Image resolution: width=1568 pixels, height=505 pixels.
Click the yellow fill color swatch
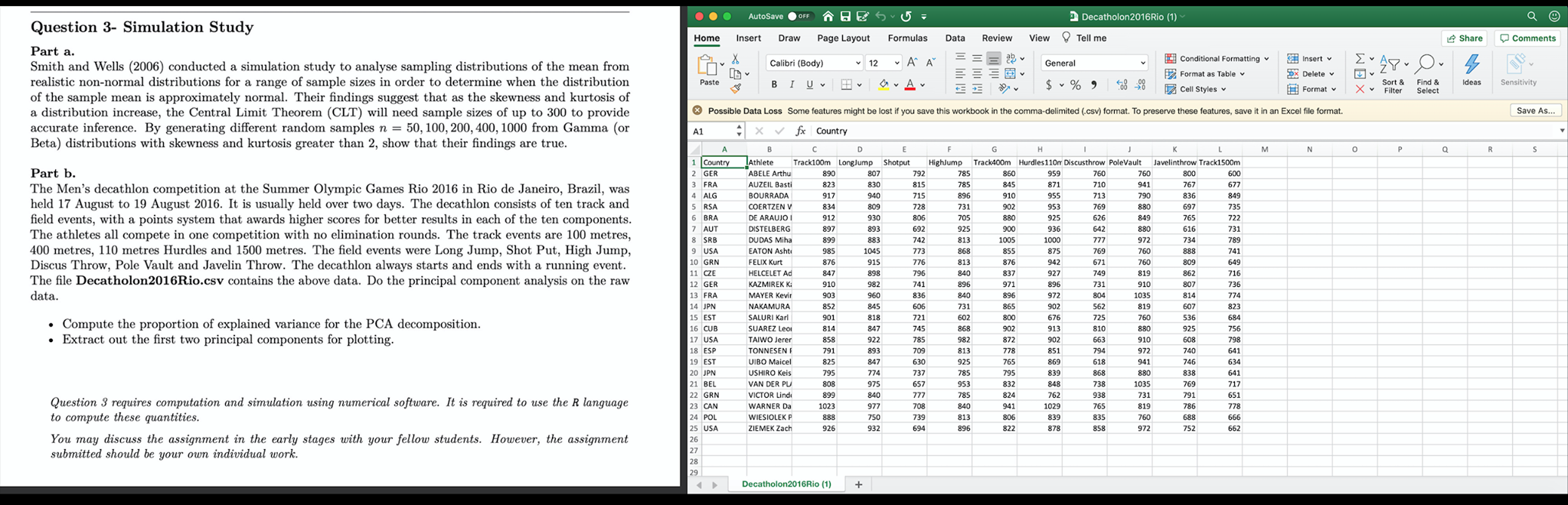pyautogui.click(x=884, y=85)
